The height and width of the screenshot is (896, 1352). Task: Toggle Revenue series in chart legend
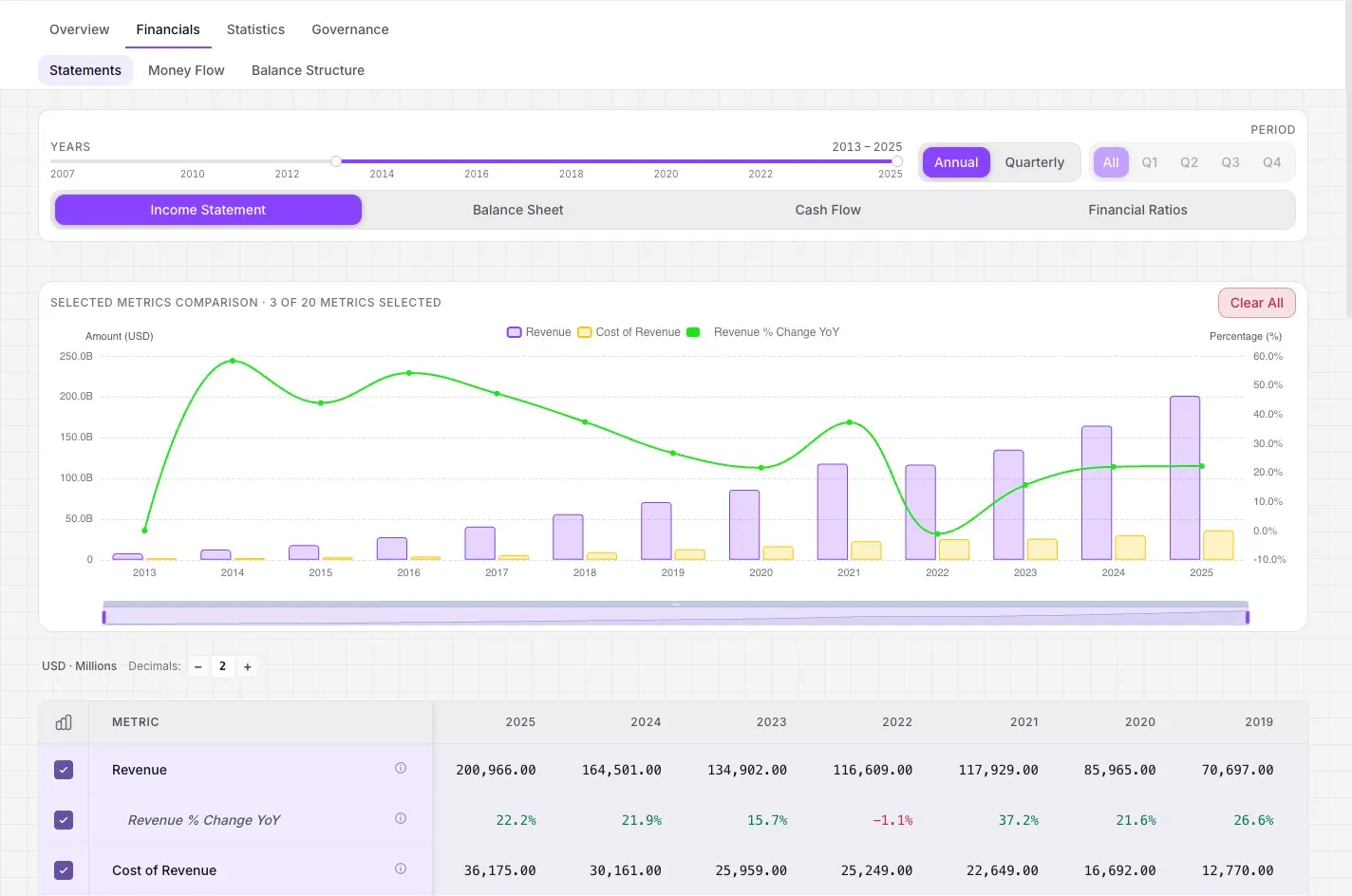[x=539, y=332]
